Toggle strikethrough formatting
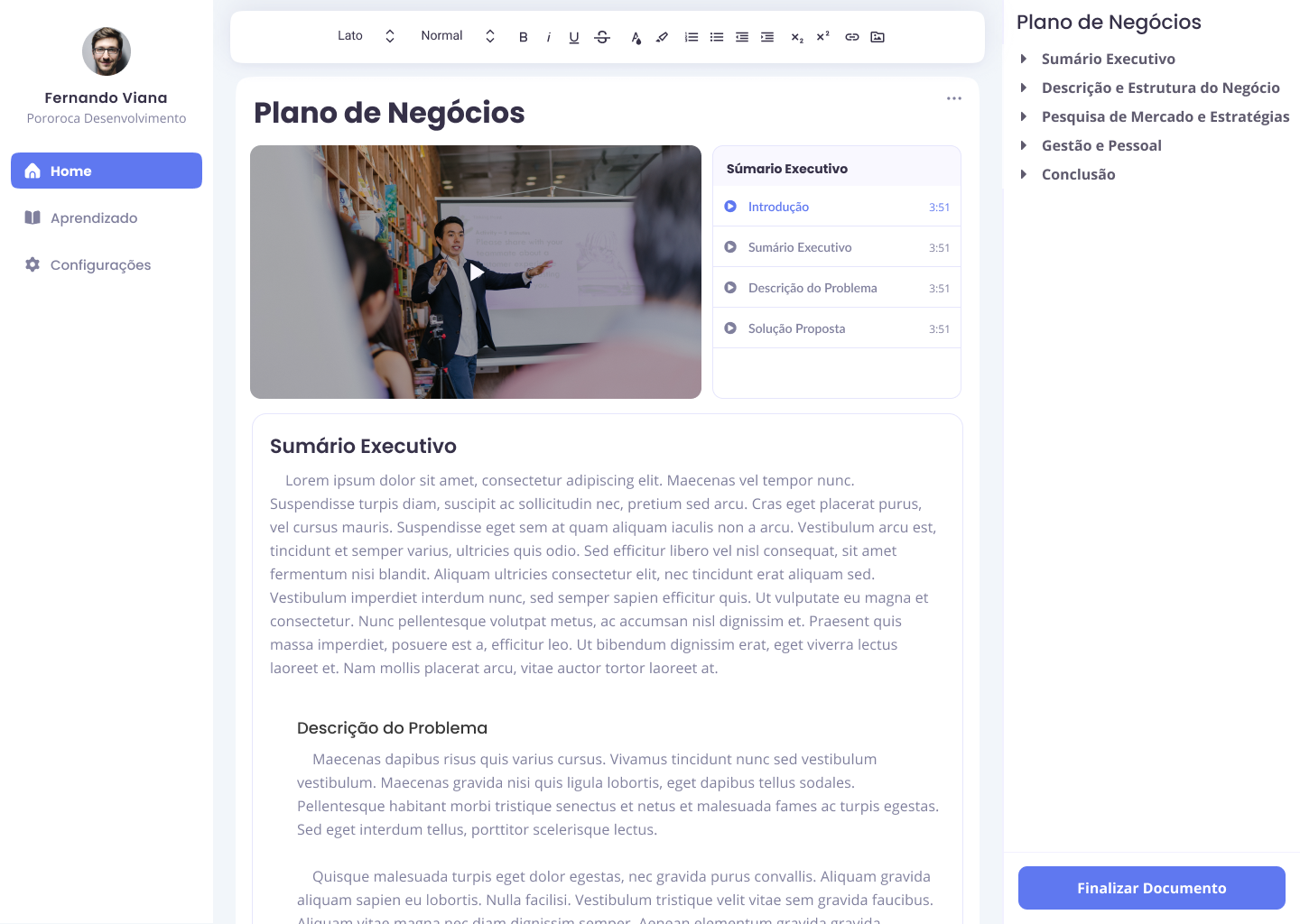 (x=602, y=37)
